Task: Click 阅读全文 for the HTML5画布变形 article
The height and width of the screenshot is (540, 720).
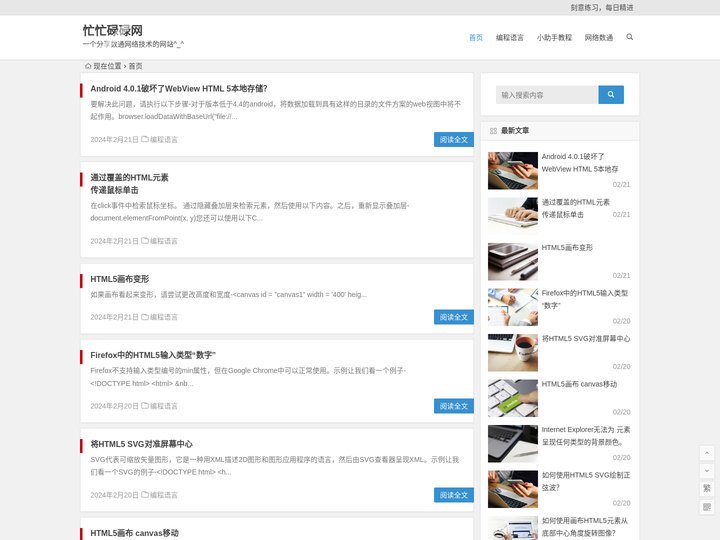Action: pos(454,317)
